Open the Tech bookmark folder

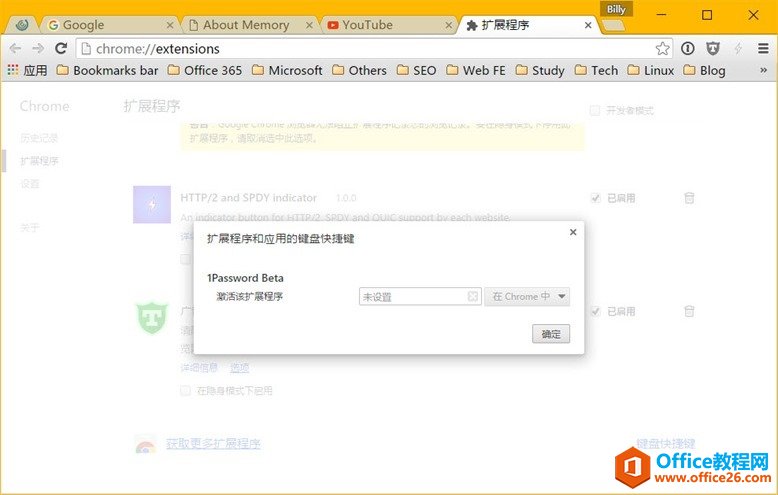click(x=596, y=70)
